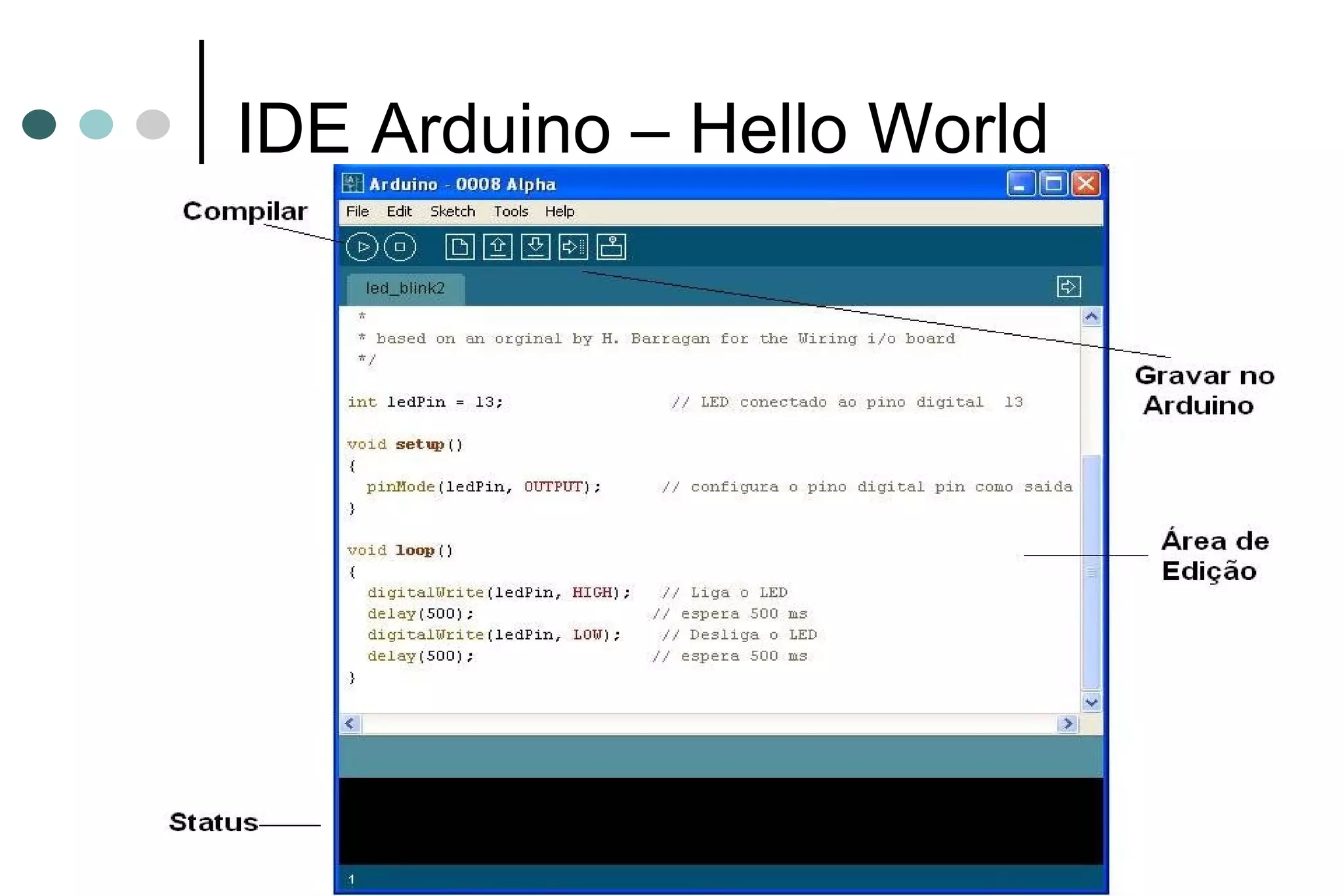Image resolution: width=1344 pixels, height=896 pixels.
Task: Create a new sketch with New icon
Action: point(459,247)
